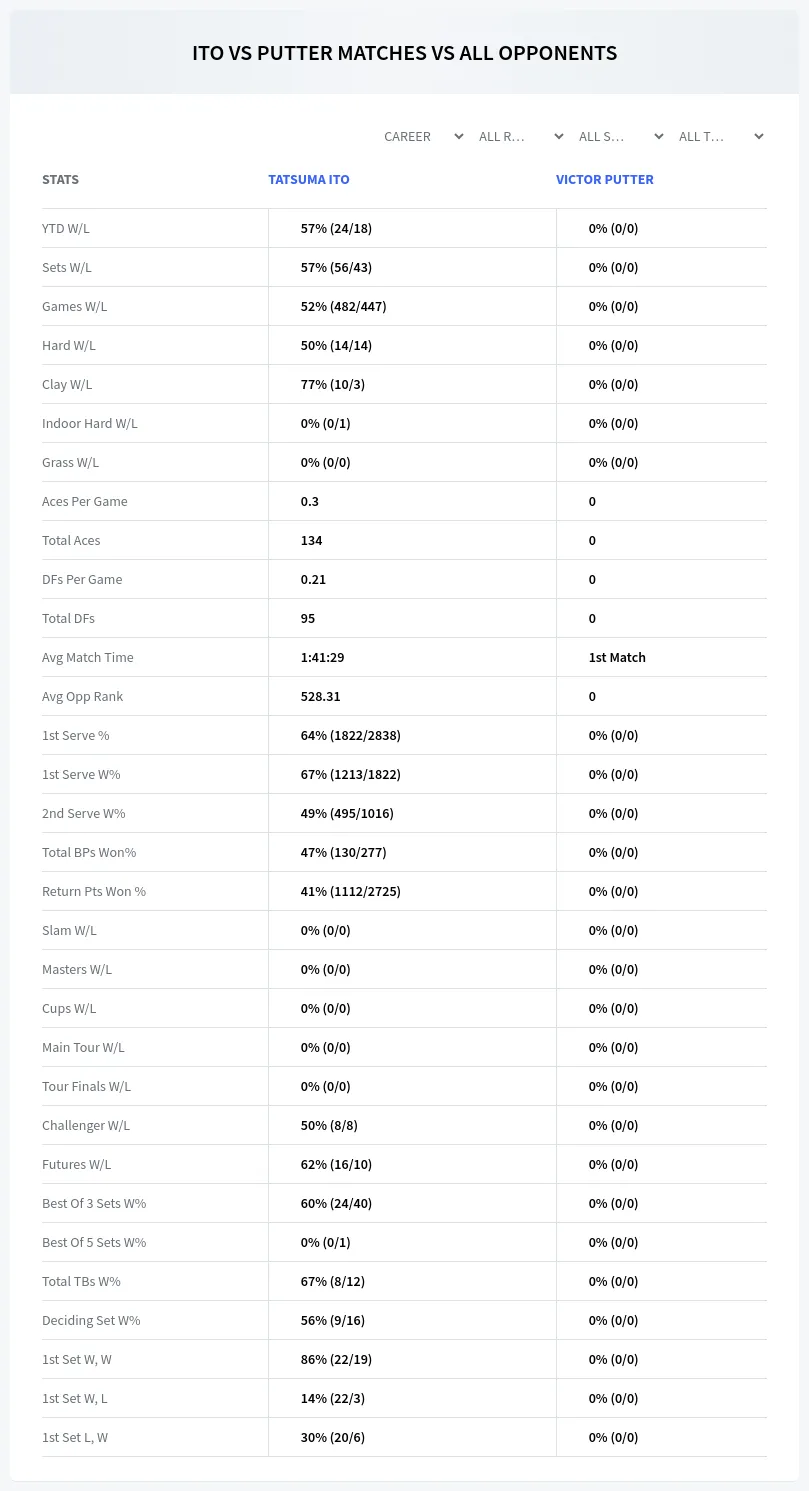This screenshot has width=809, height=1491.
Task: Select the Total Aces row label
Action: (x=71, y=540)
